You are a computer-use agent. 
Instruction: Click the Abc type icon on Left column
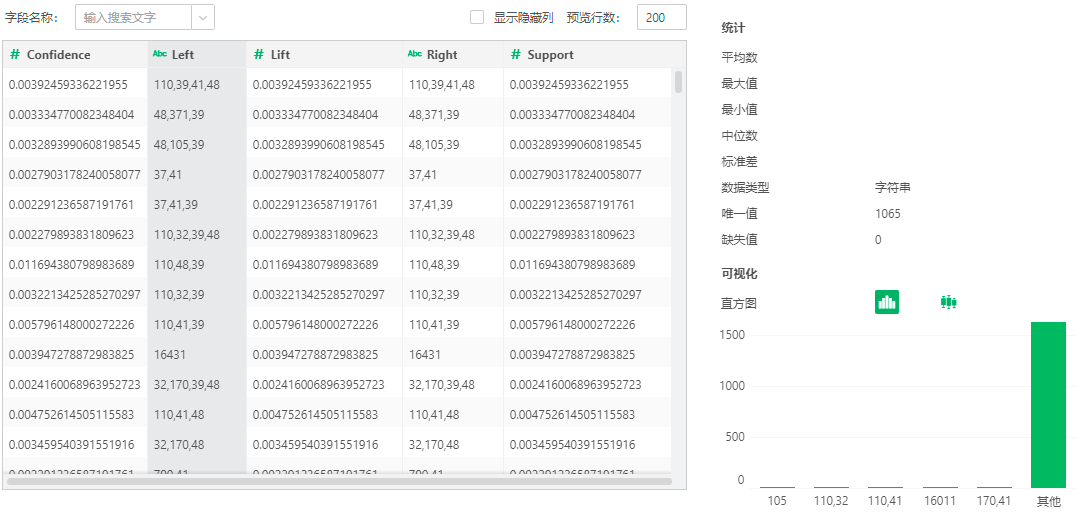click(x=160, y=55)
